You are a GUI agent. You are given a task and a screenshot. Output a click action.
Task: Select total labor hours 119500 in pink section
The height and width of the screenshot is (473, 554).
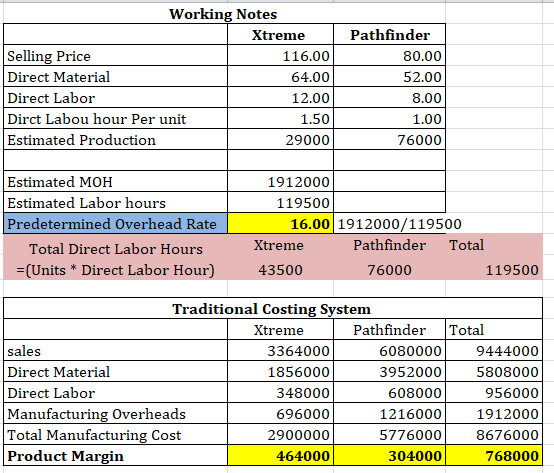(512, 270)
